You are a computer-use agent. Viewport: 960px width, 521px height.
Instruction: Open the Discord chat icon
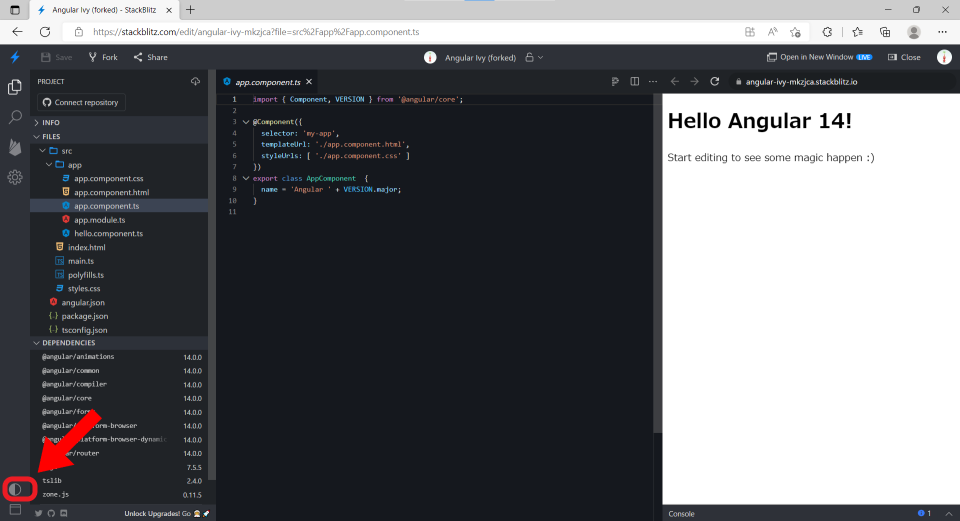pyautogui.click(x=64, y=514)
